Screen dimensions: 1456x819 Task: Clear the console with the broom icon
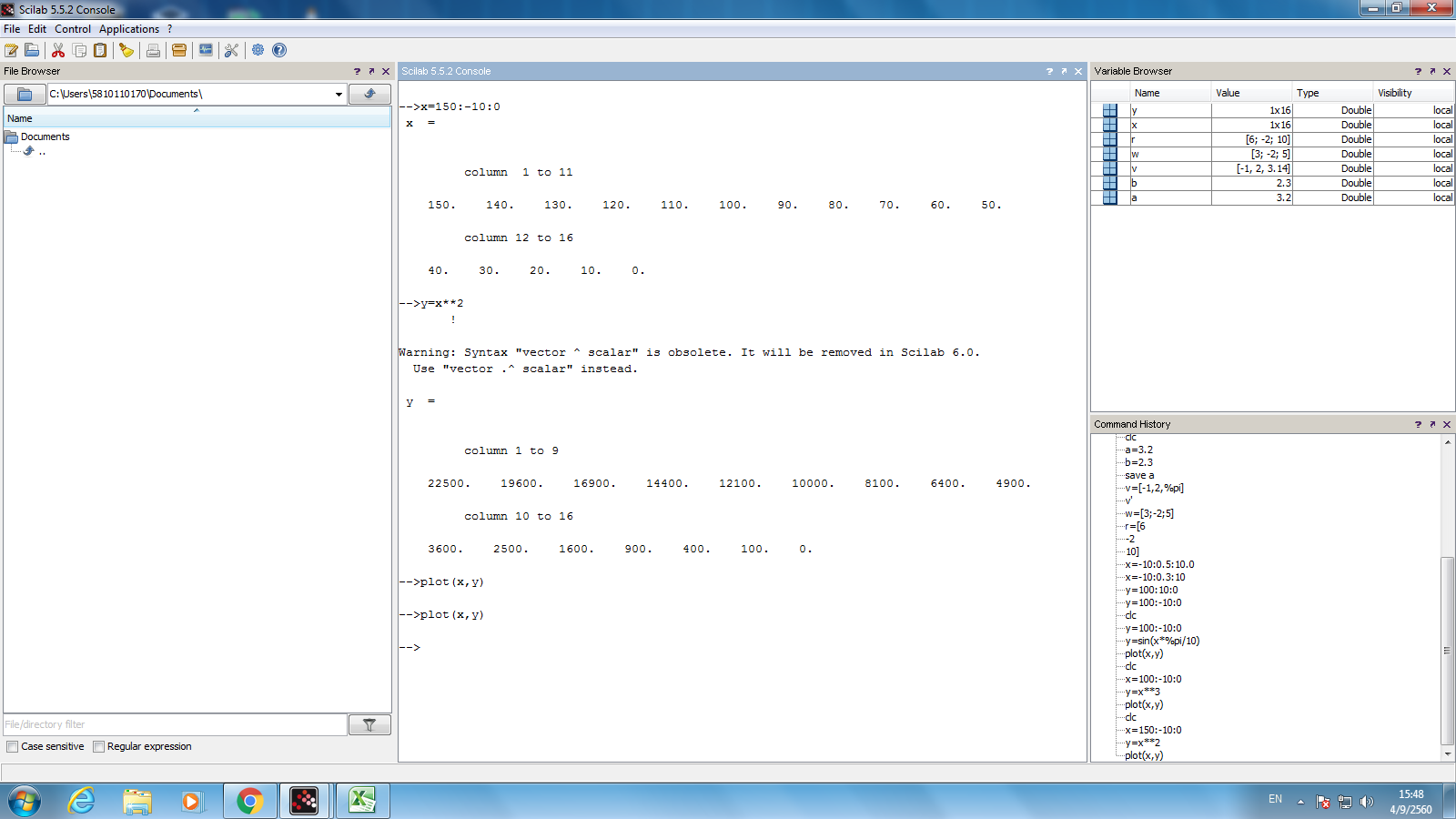pos(126,50)
